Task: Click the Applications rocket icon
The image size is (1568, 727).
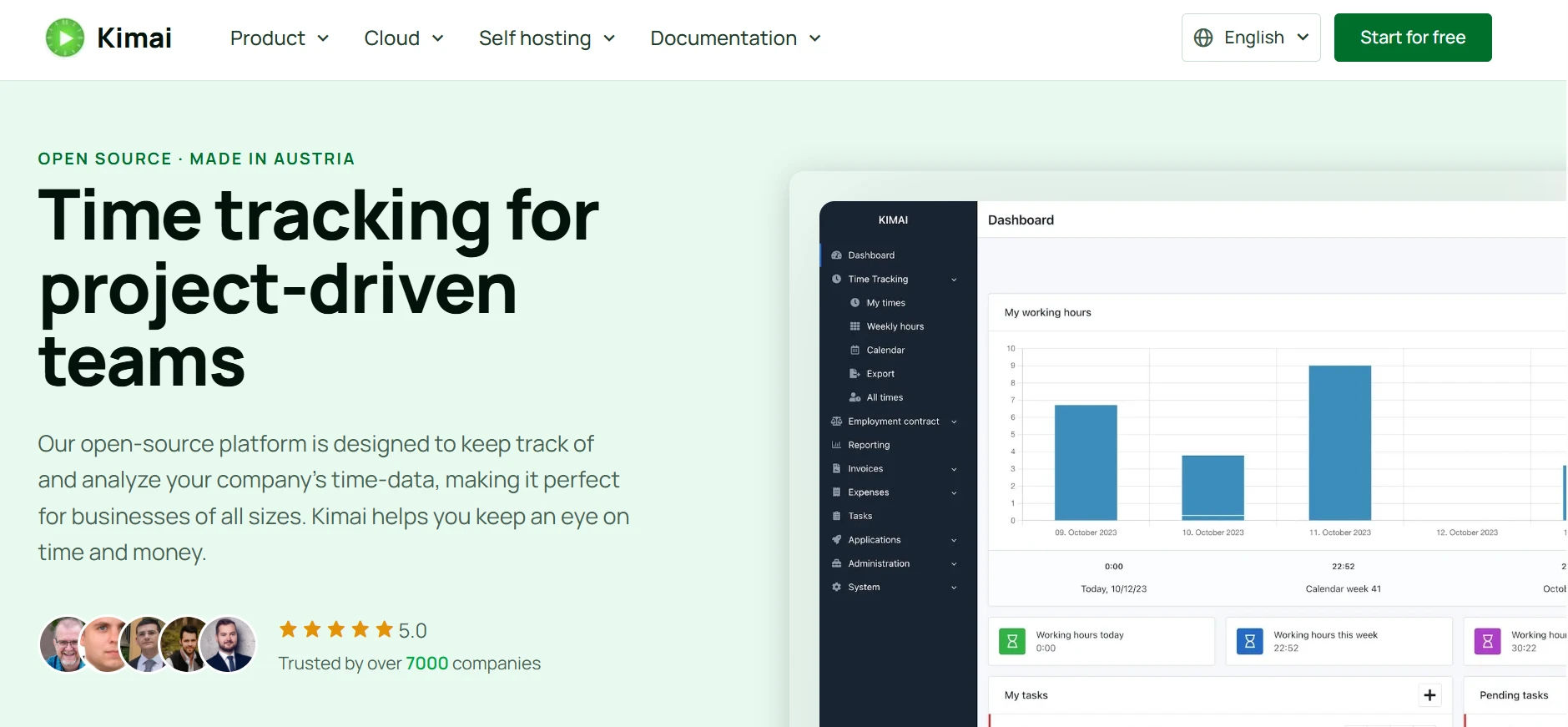Action: tap(836, 540)
